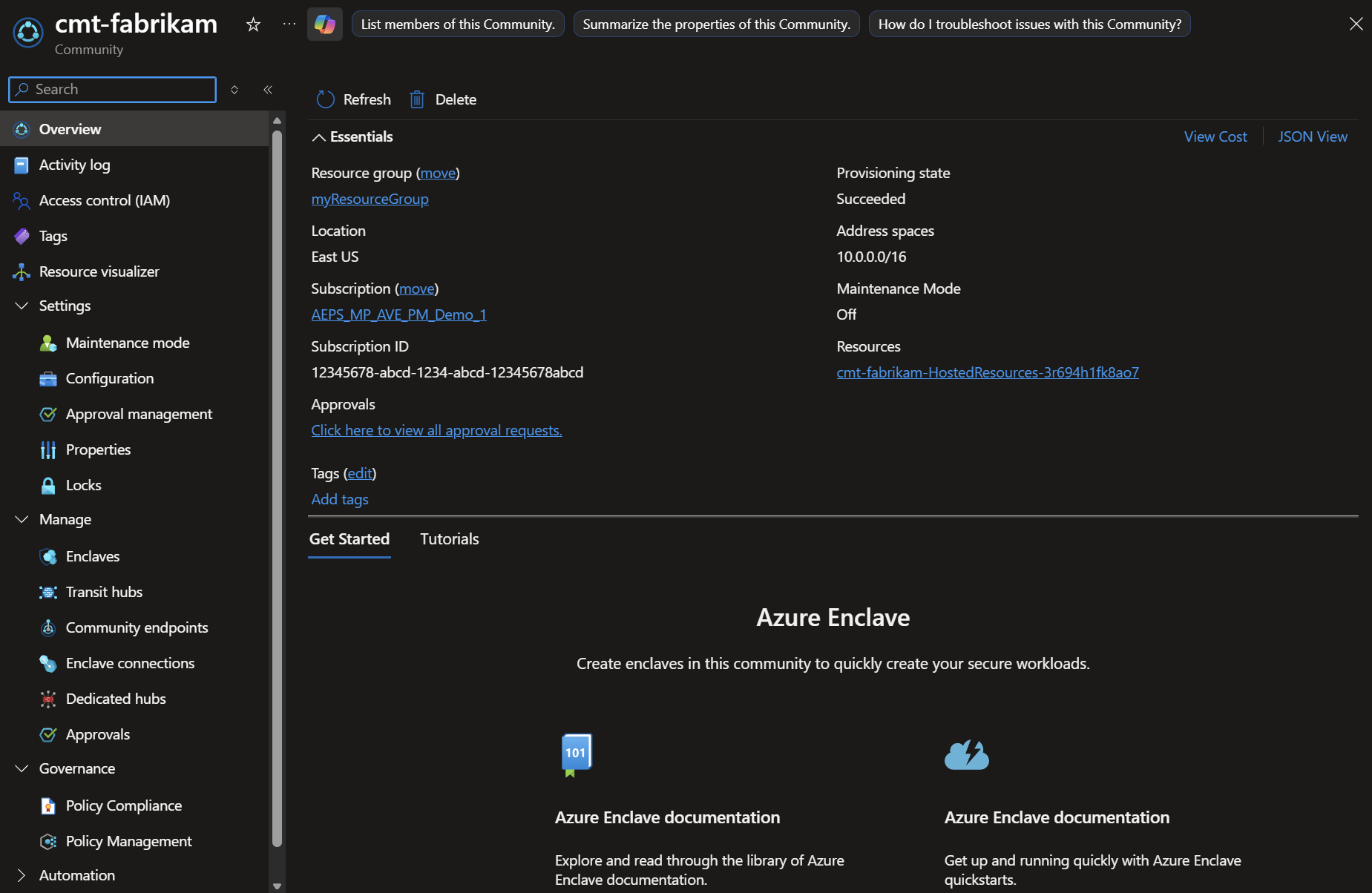This screenshot has height=893, width=1372.
Task: Click Summarize the properties of this Community
Action: coord(717,24)
